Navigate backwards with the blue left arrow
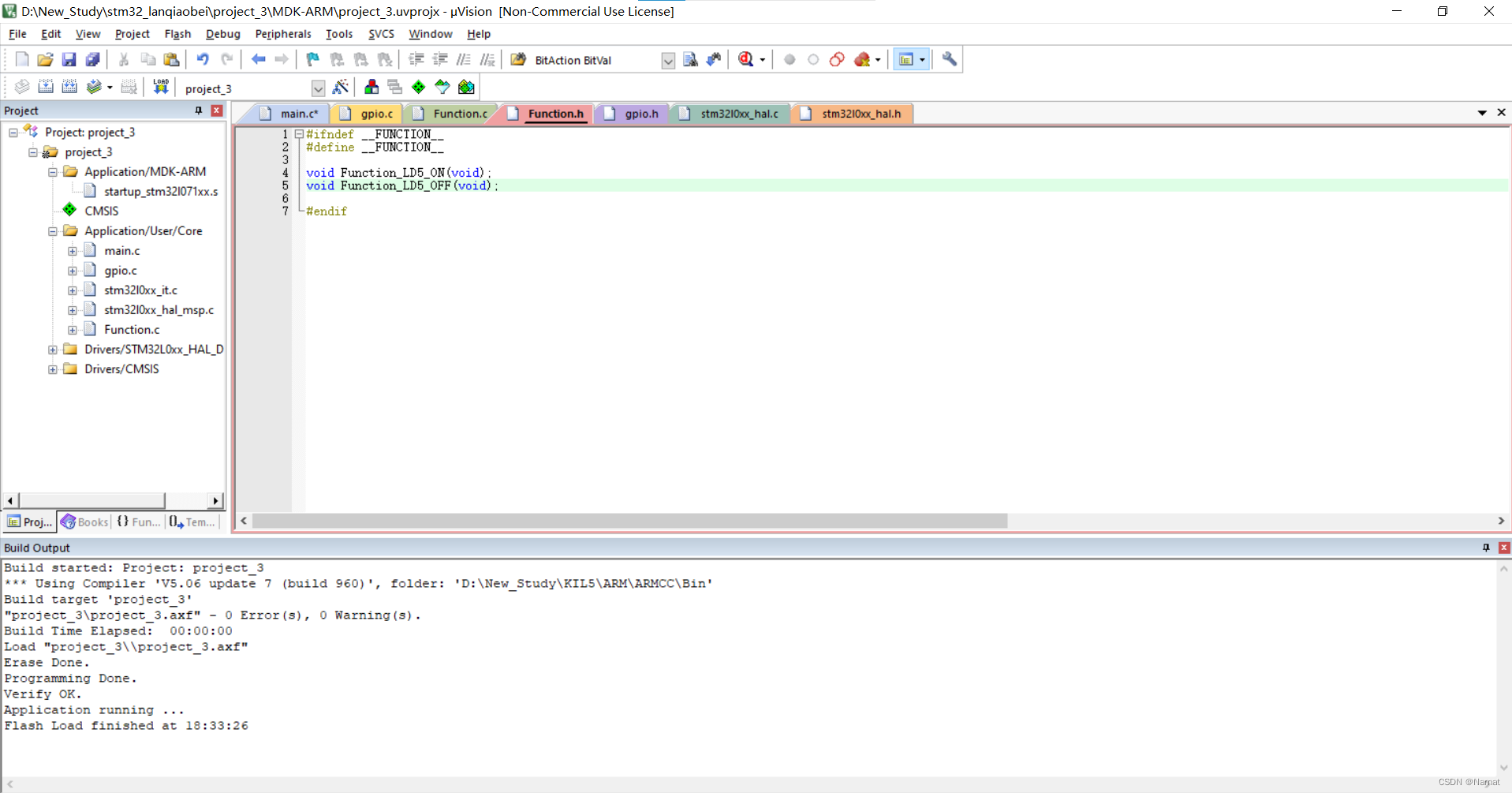 pos(258,59)
